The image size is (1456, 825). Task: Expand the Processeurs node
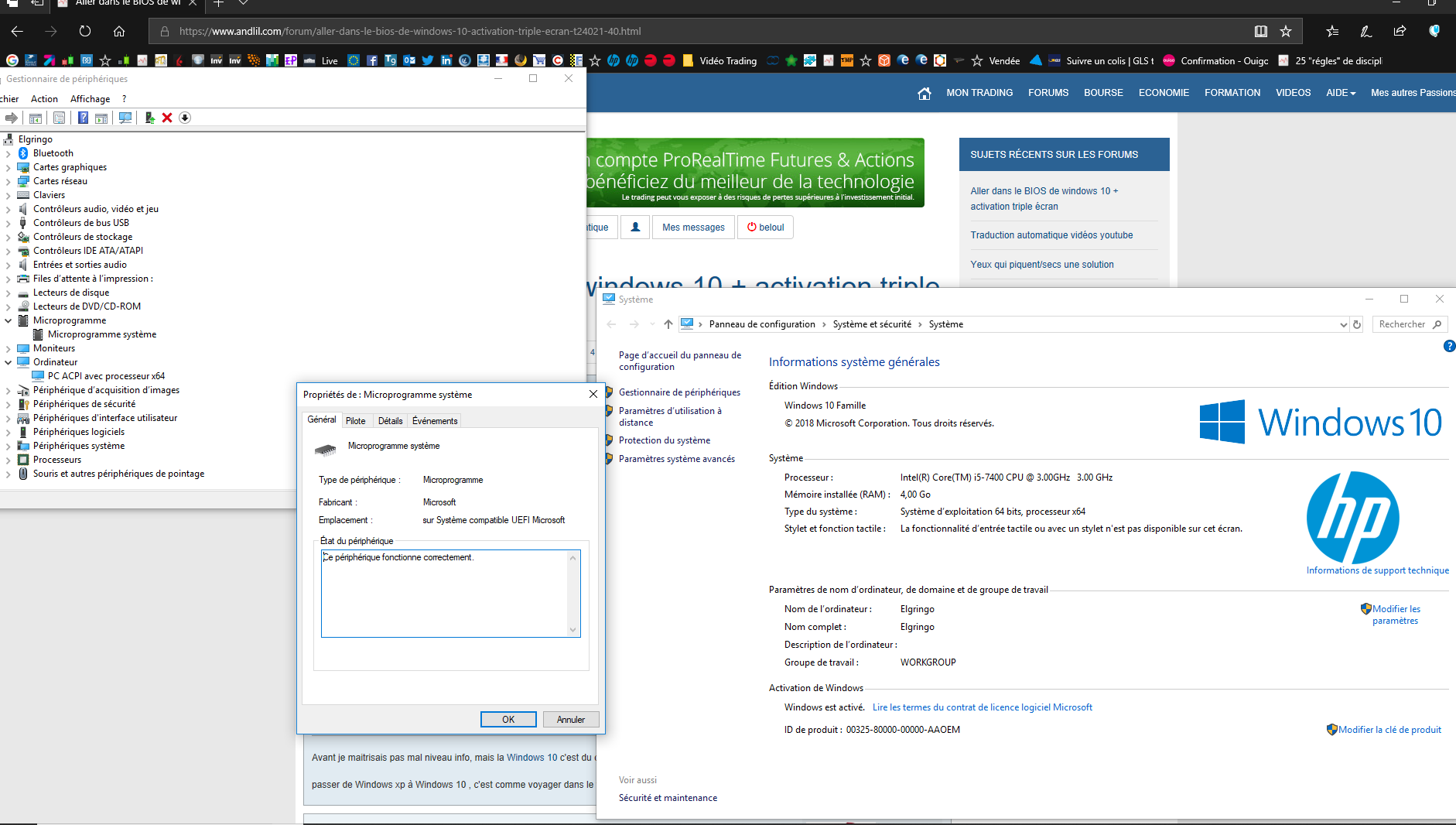point(9,460)
